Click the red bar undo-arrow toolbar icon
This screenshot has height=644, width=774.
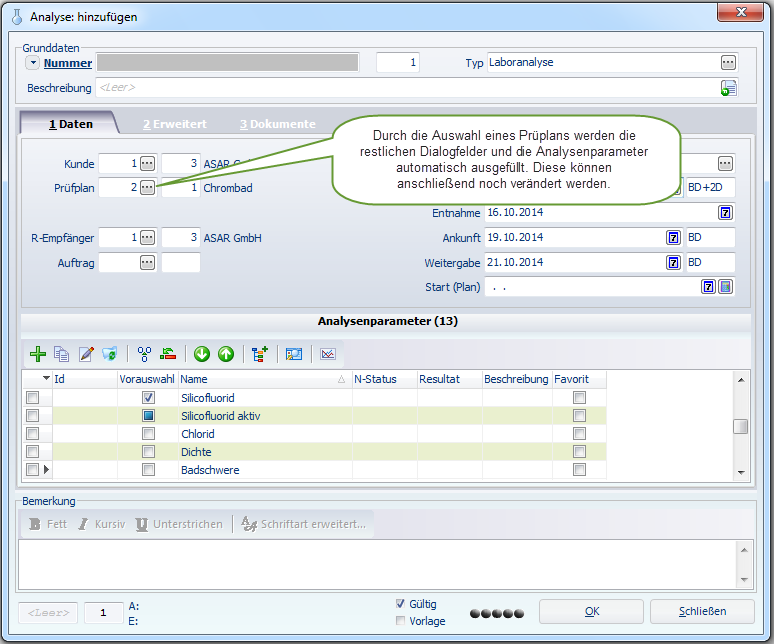click(x=168, y=354)
